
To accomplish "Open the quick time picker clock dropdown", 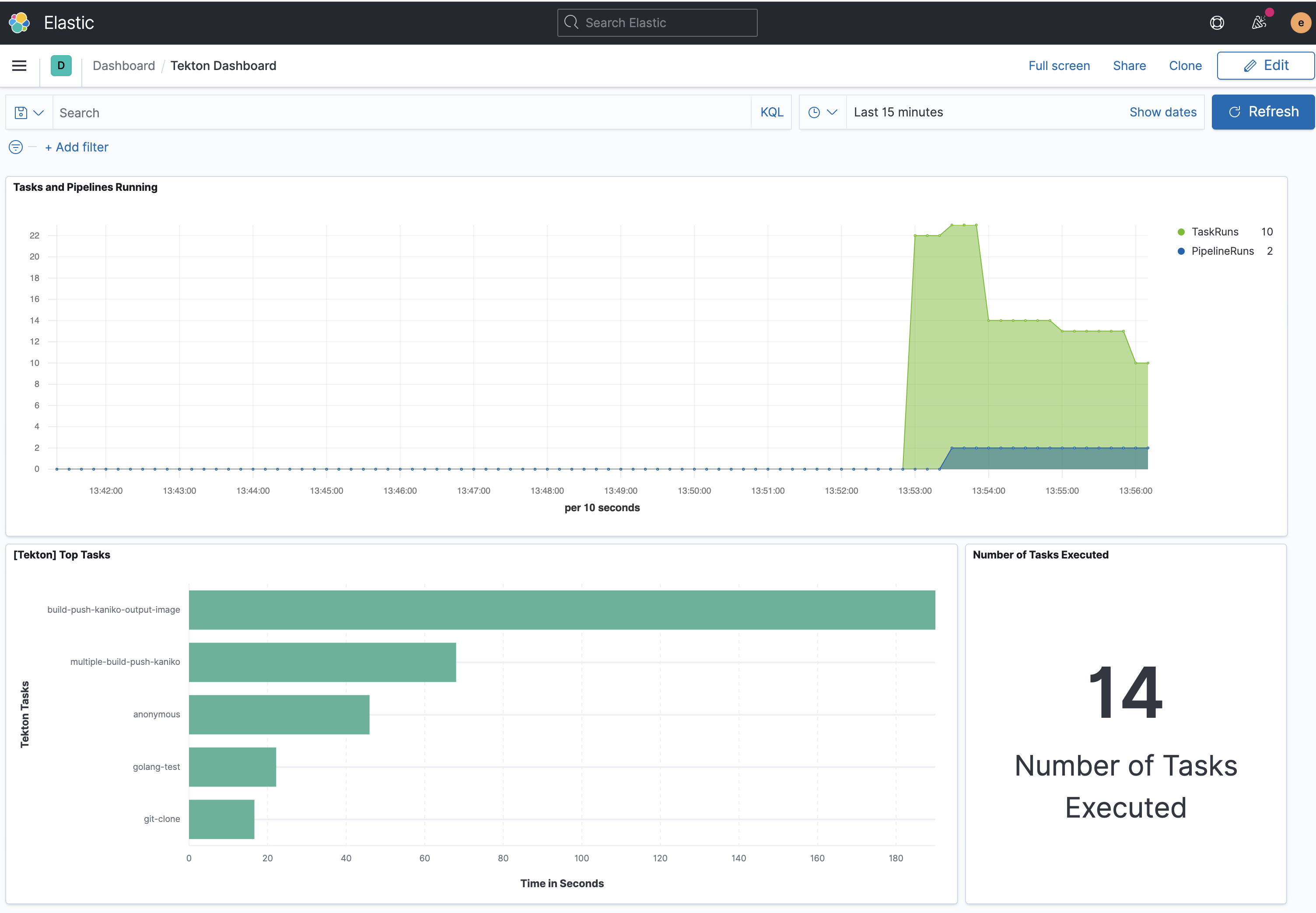I will coord(822,112).
